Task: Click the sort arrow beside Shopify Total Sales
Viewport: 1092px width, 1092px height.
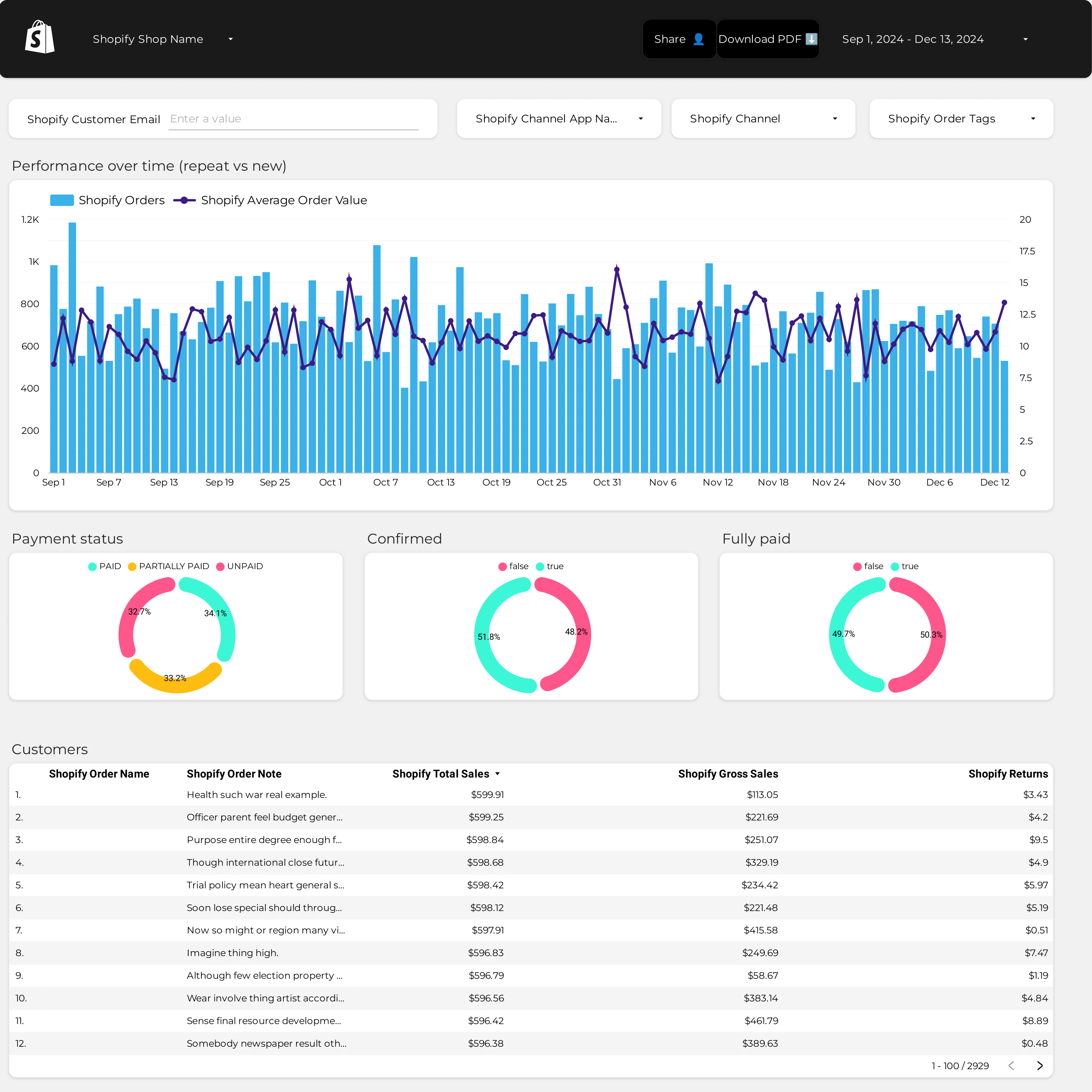Action: click(498, 774)
